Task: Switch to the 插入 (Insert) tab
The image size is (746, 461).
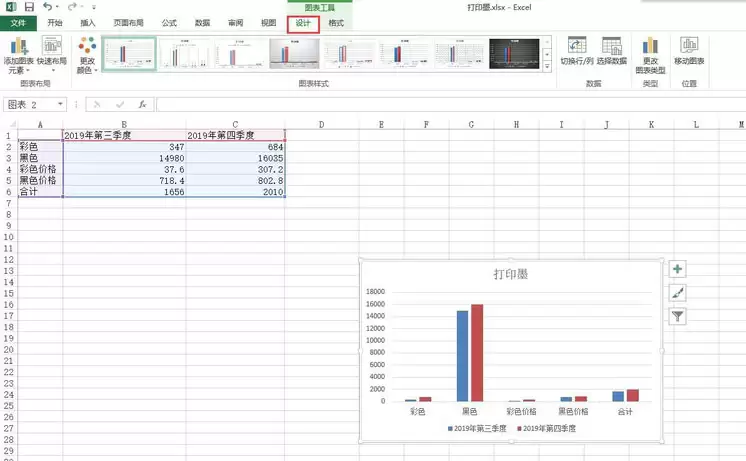Action: click(88, 22)
